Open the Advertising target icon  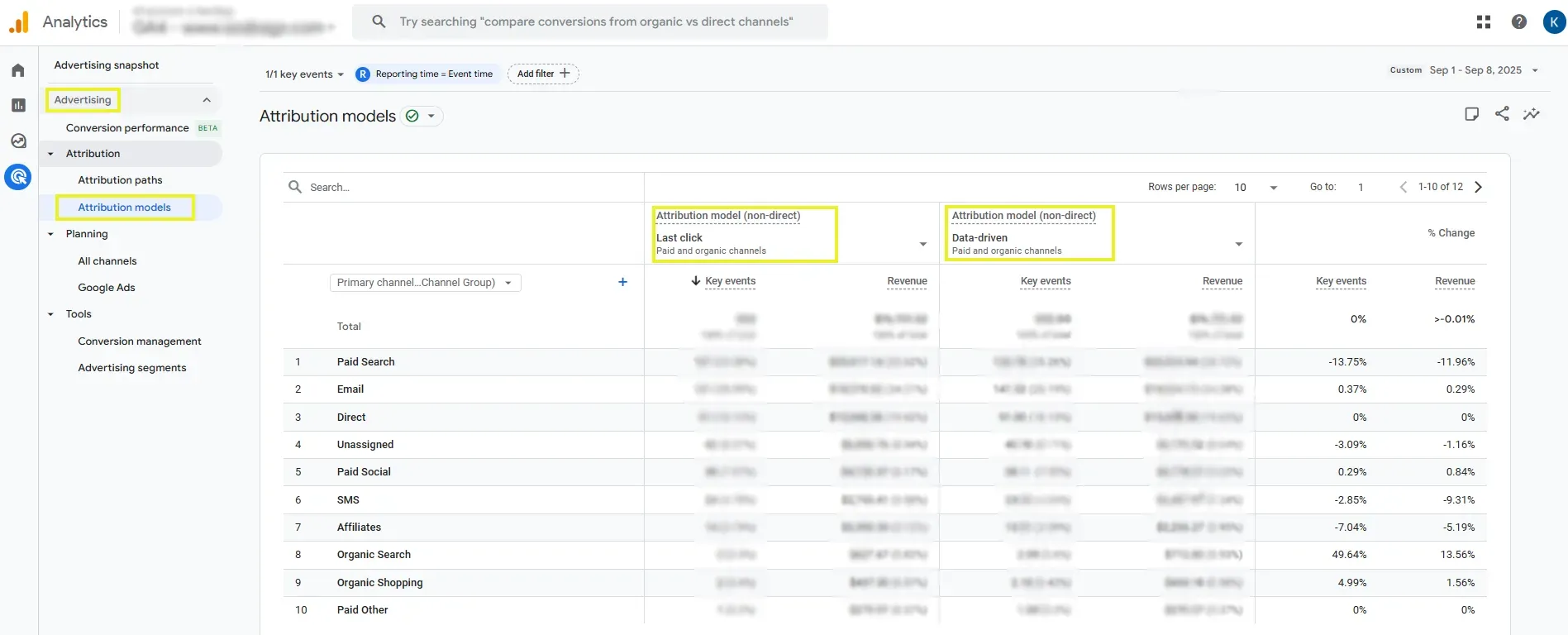point(18,176)
